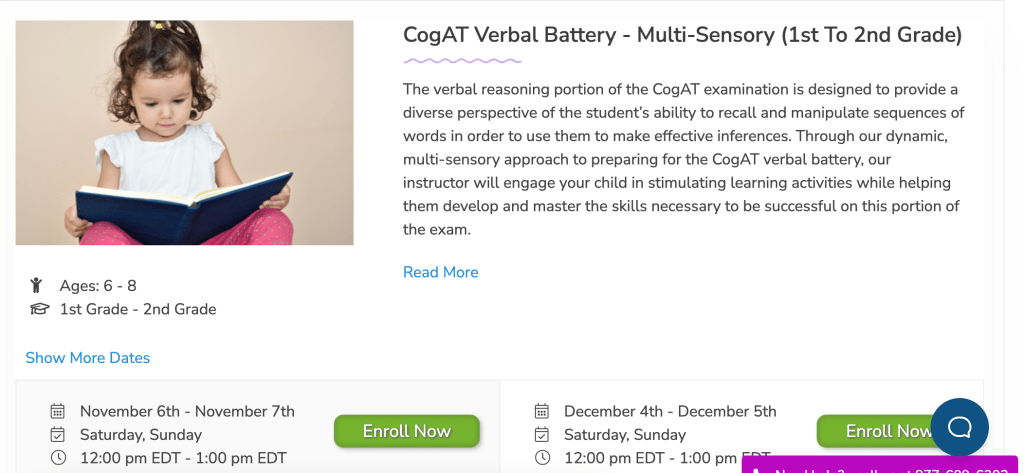Click the clock icon in the November session
This screenshot has height=473, width=1024.
tap(58, 458)
